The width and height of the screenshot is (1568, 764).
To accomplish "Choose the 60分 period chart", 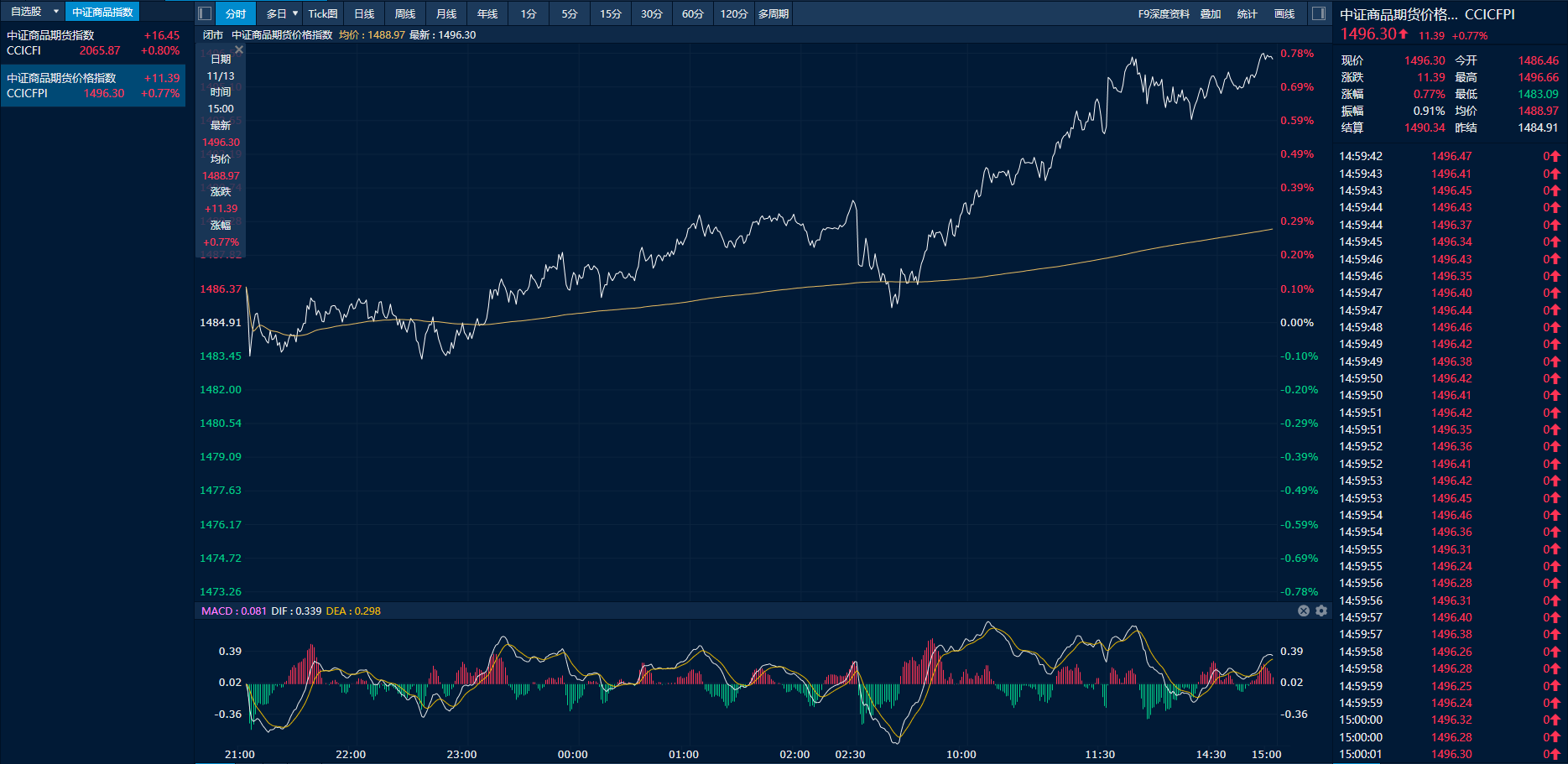I will point(692,13).
